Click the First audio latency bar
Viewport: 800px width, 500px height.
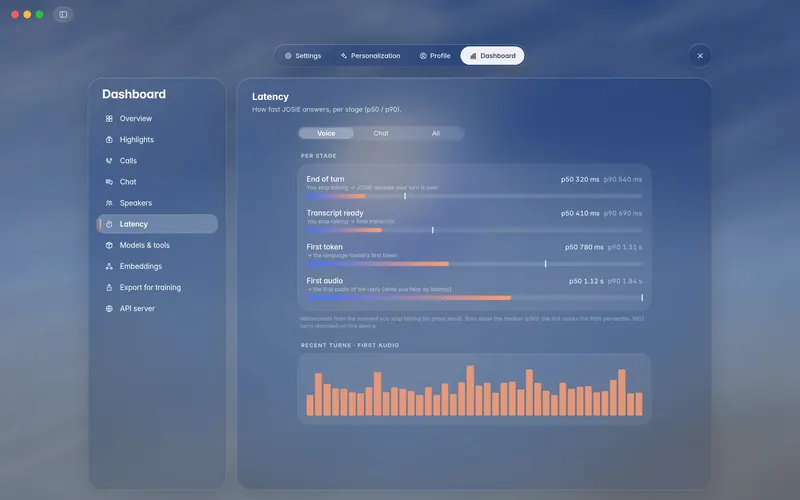[474, 297]
